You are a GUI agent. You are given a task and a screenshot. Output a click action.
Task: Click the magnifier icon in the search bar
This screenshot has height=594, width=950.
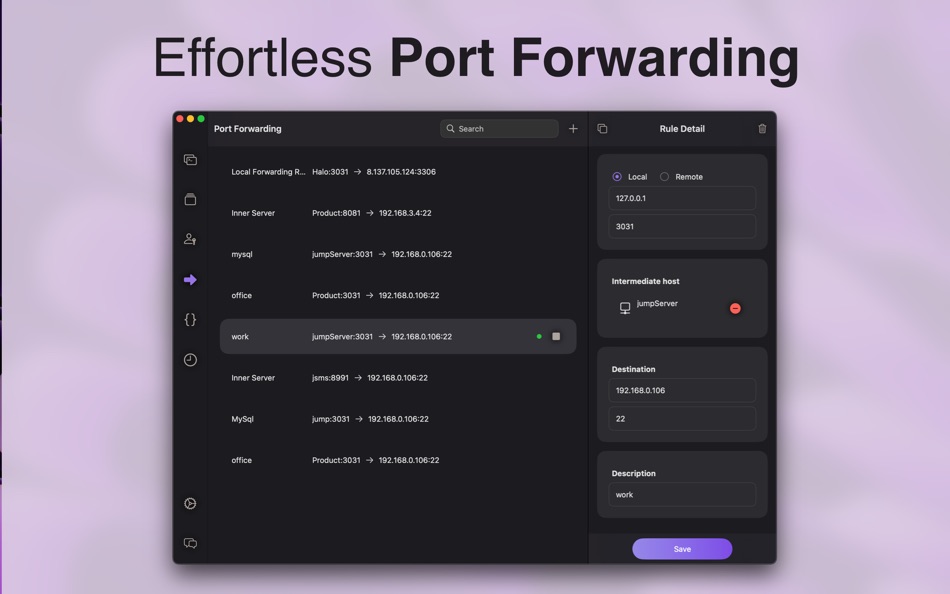452,128
